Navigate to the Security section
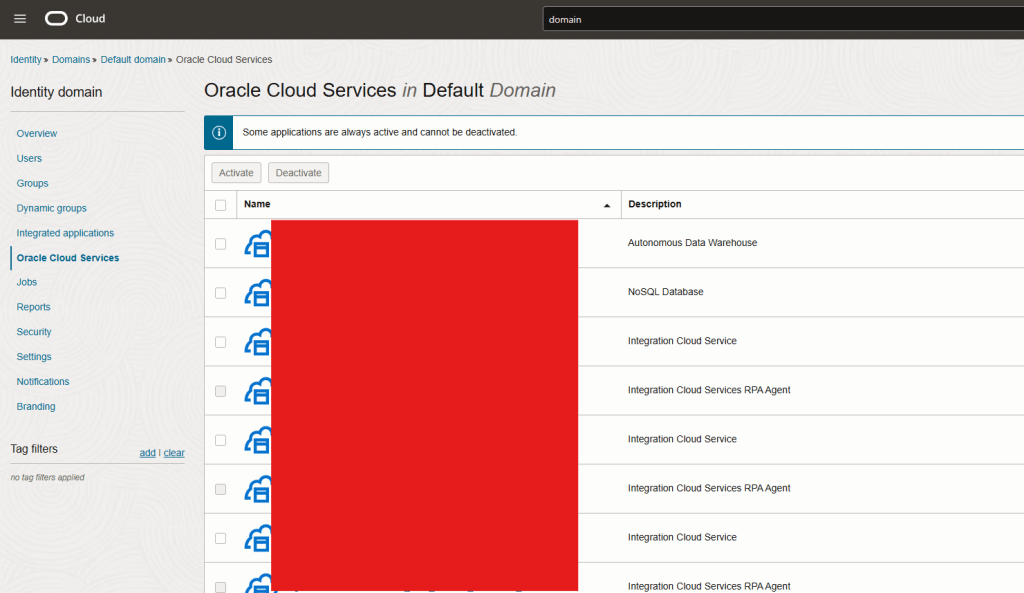Viewport: 1024px width, 593px height. [34, 332]
